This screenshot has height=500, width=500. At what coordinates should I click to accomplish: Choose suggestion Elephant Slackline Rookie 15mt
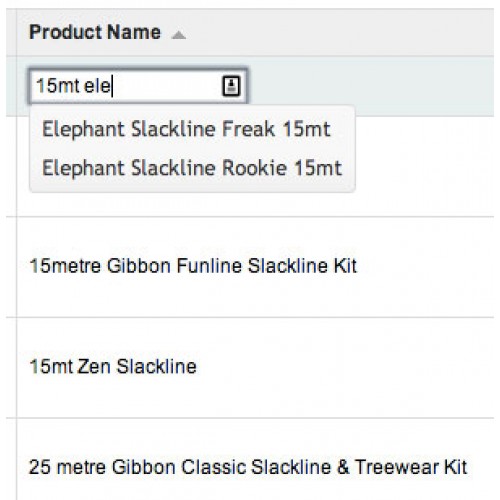pos(192,168)
